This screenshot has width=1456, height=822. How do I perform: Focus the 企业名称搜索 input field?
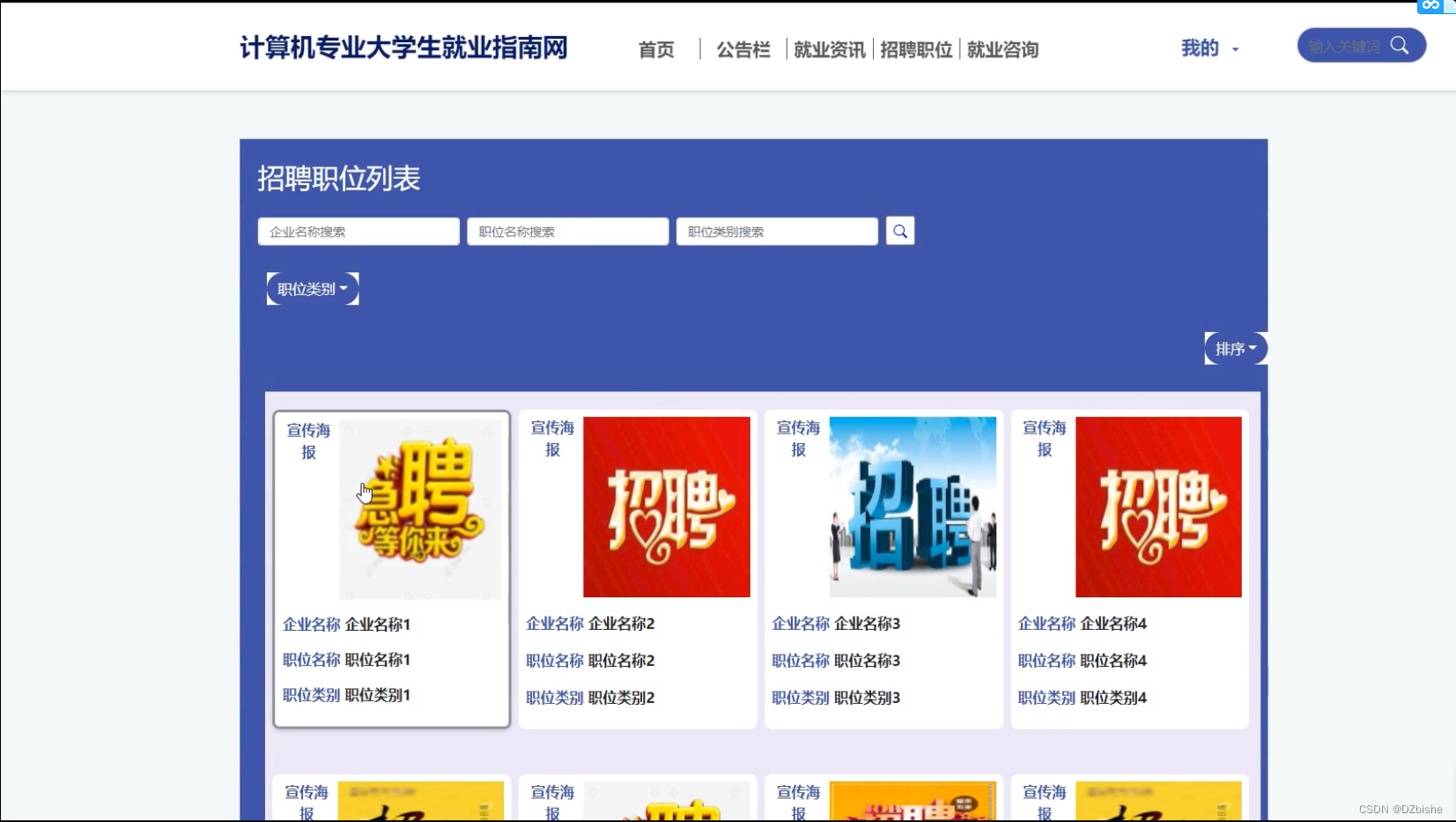coord(358,232)
